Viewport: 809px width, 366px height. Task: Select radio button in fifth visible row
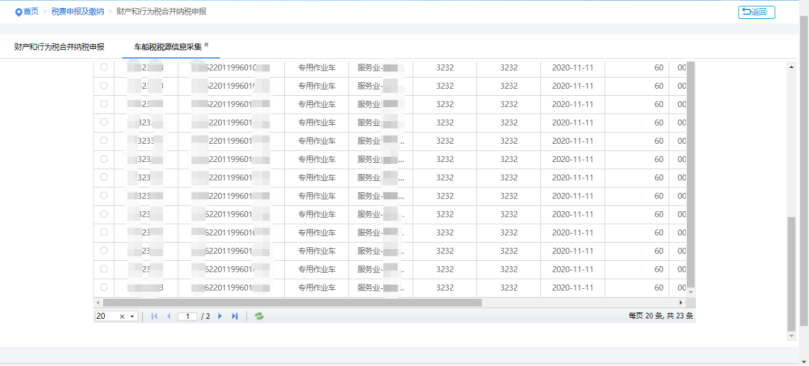(x=104, y=140)
